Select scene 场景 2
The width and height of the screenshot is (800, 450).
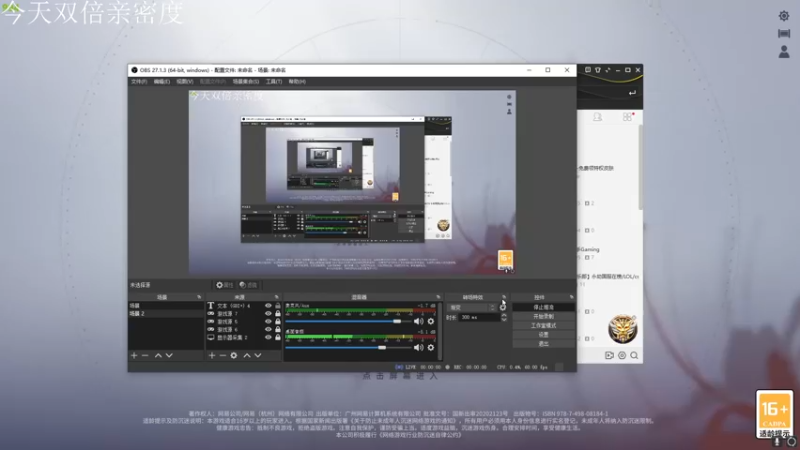click(x=166, y=314)
